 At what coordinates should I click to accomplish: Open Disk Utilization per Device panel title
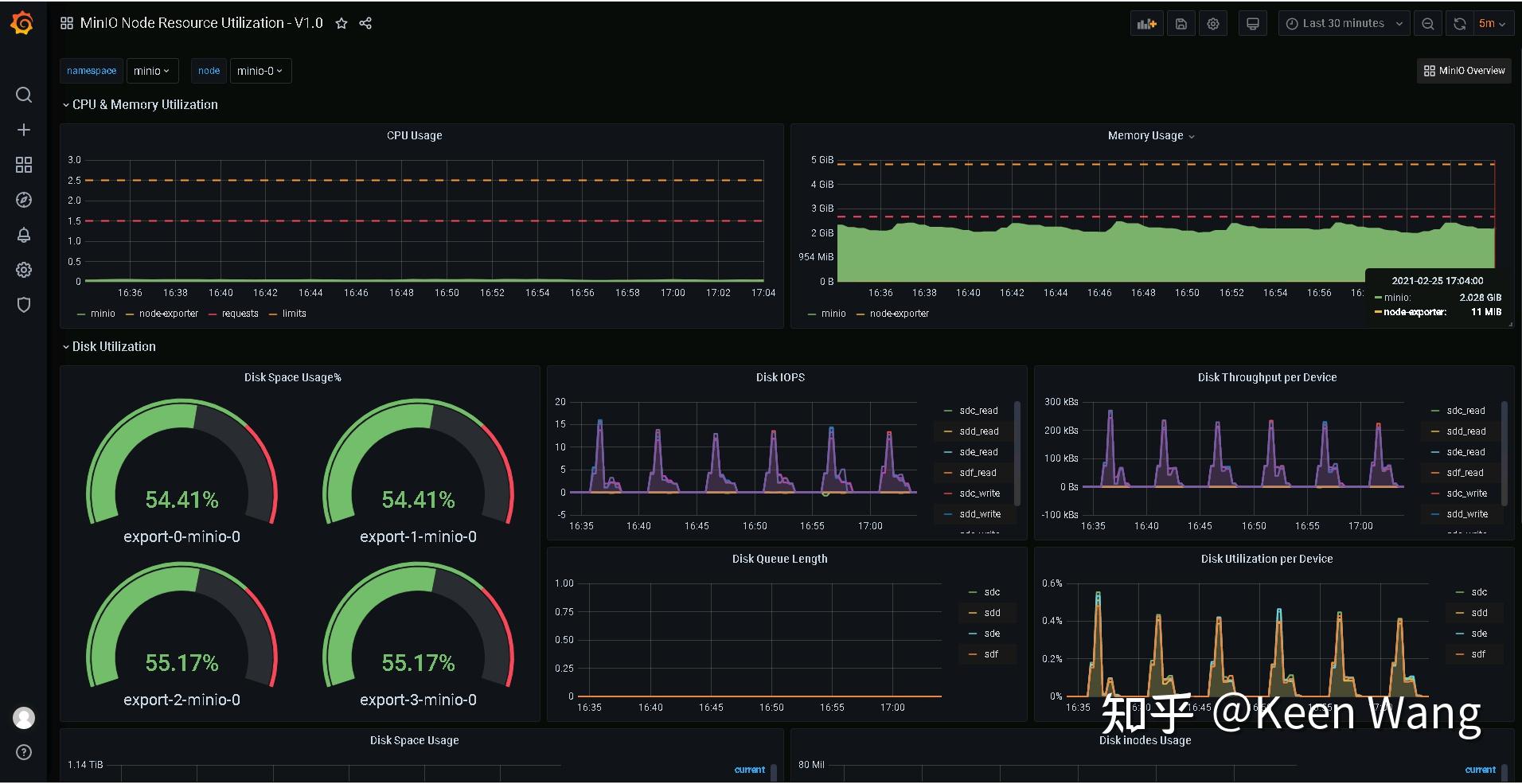click(x=1267, y=559)
